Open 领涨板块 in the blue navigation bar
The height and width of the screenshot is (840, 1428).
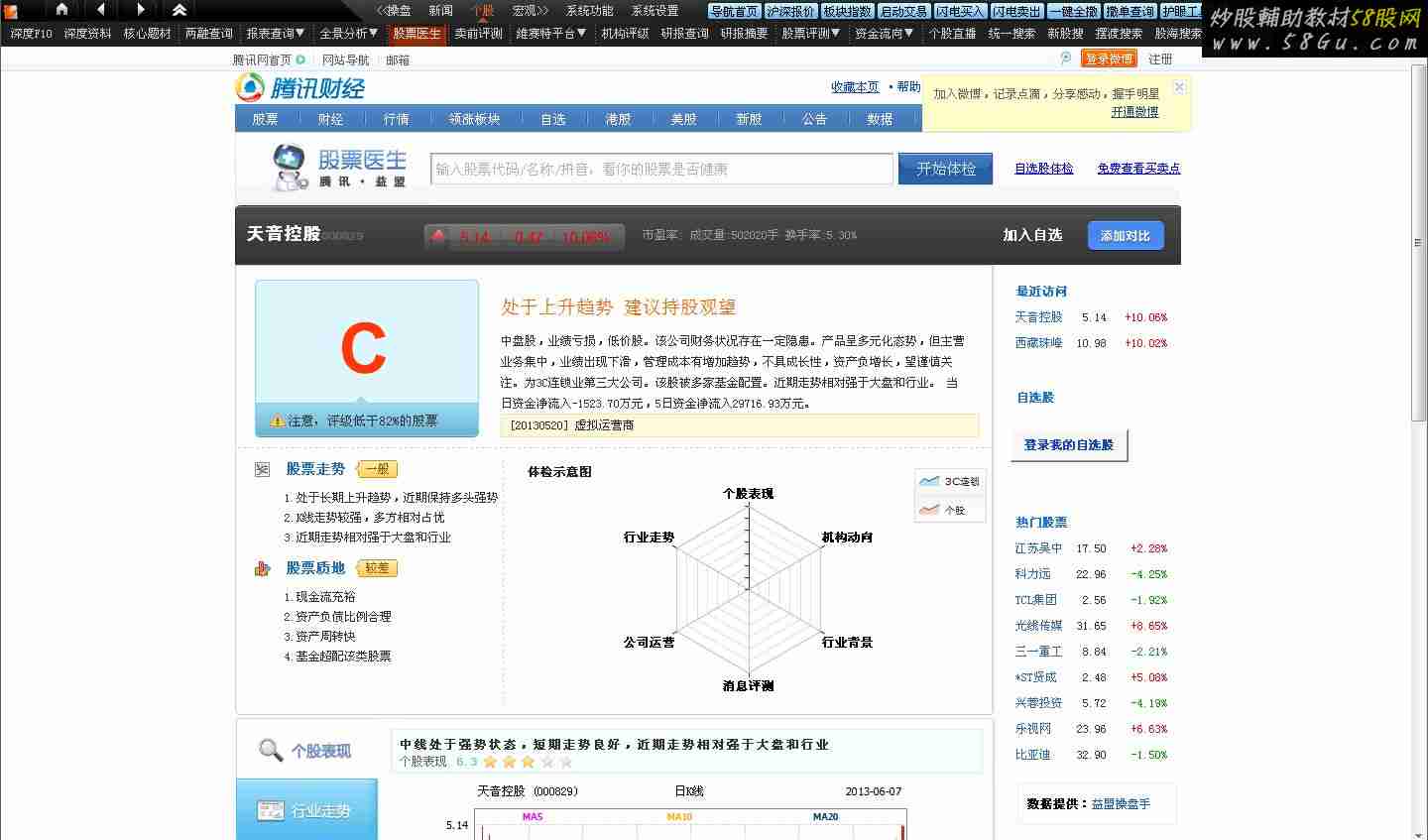(x=474, y=119)
